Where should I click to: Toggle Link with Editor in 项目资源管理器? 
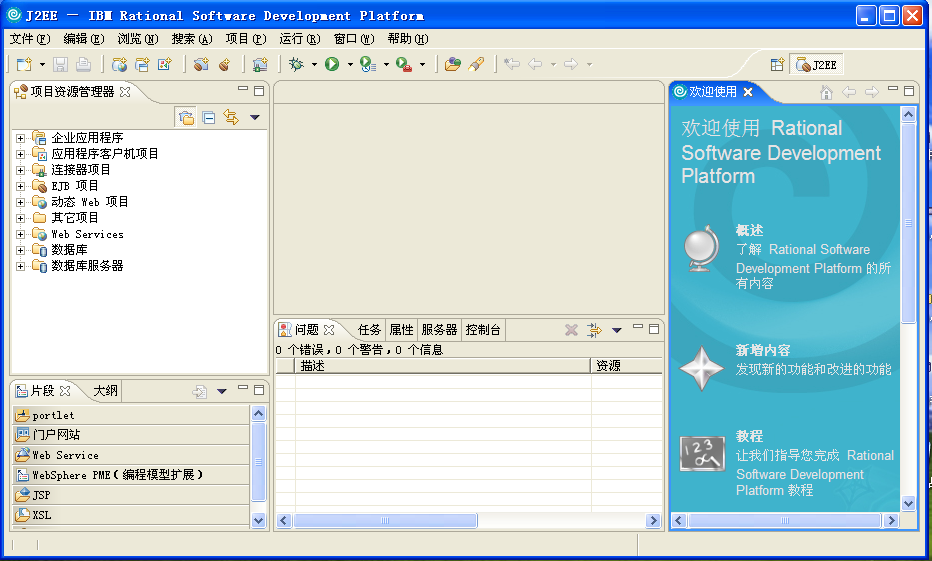pos(231,118)
